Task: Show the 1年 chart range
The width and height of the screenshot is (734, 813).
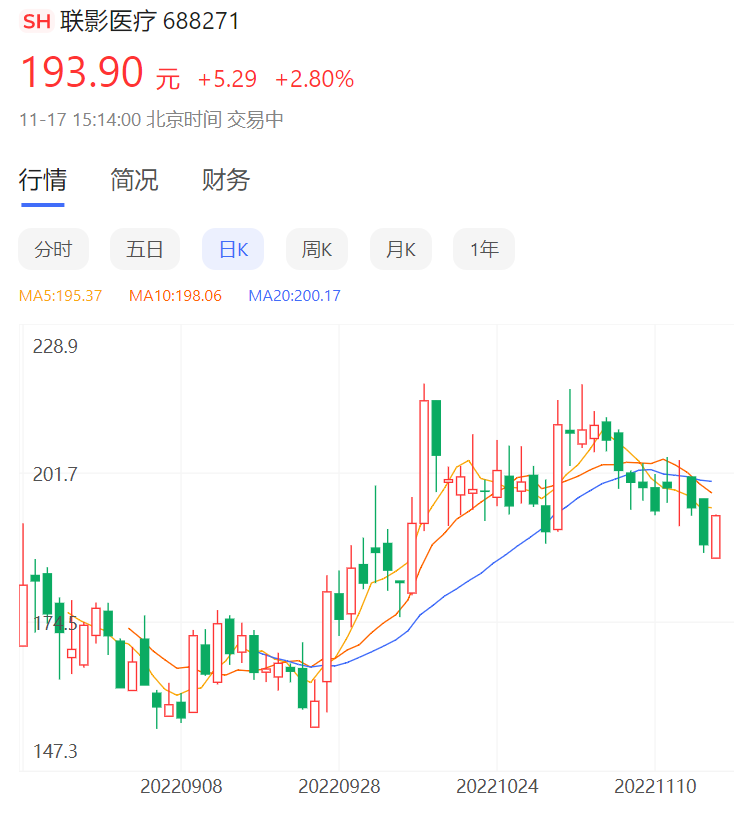Action: [x=484, y=250]
